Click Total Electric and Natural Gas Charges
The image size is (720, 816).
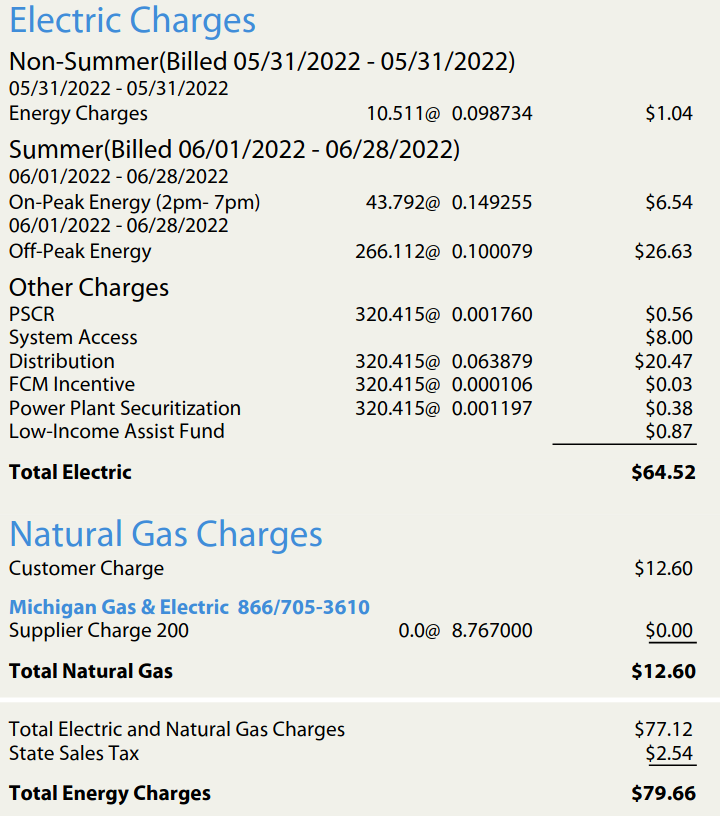click(x=177, y=730)
